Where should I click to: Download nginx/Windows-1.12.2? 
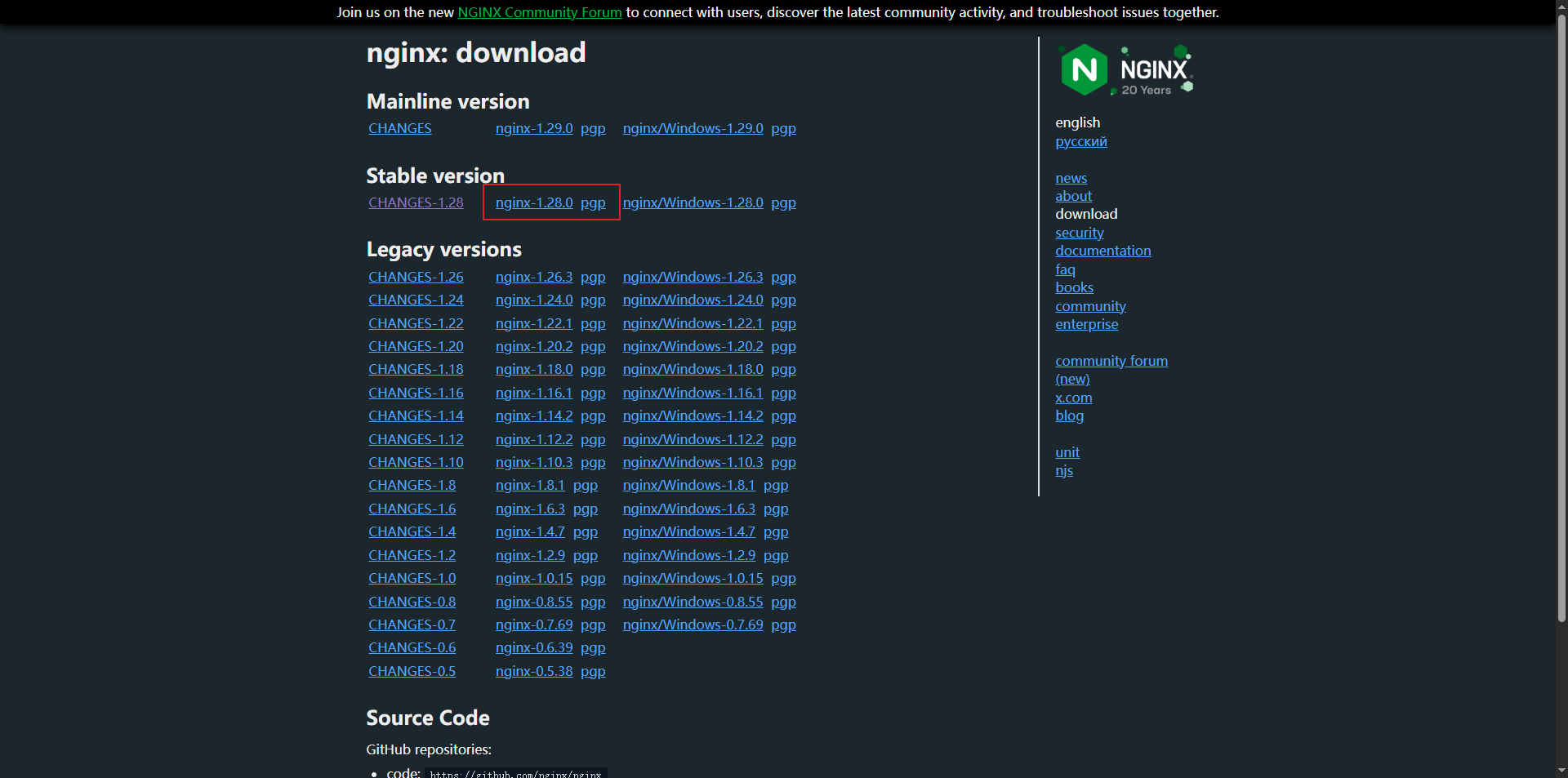click(693, 439)
